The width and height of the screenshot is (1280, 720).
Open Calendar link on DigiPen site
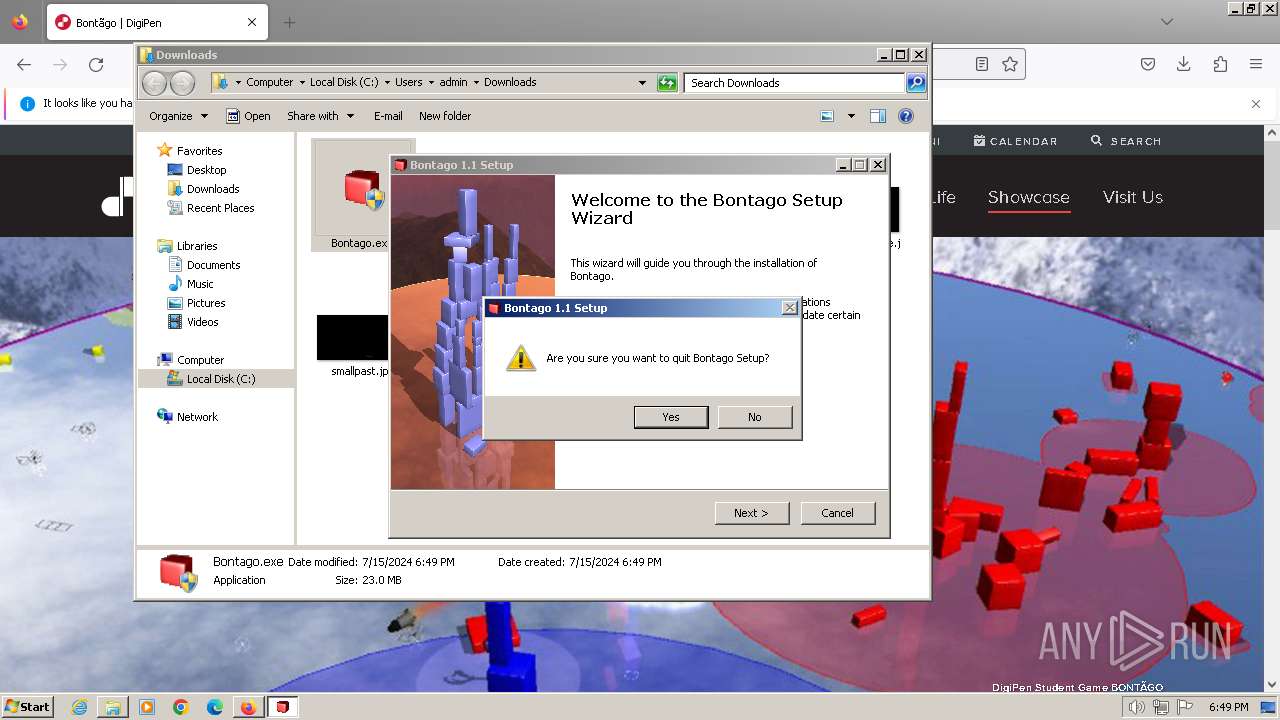pos(1015,141)
